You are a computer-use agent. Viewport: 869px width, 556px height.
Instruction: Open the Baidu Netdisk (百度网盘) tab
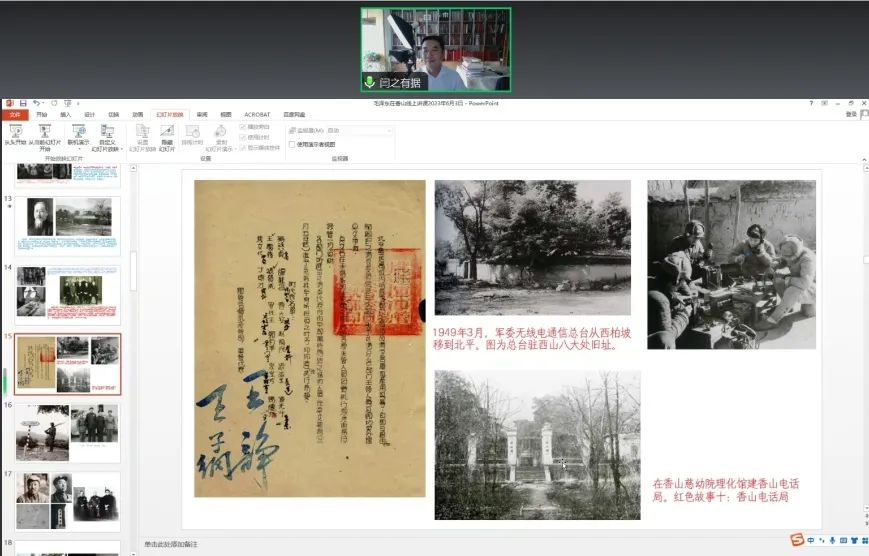pos(294,115)
